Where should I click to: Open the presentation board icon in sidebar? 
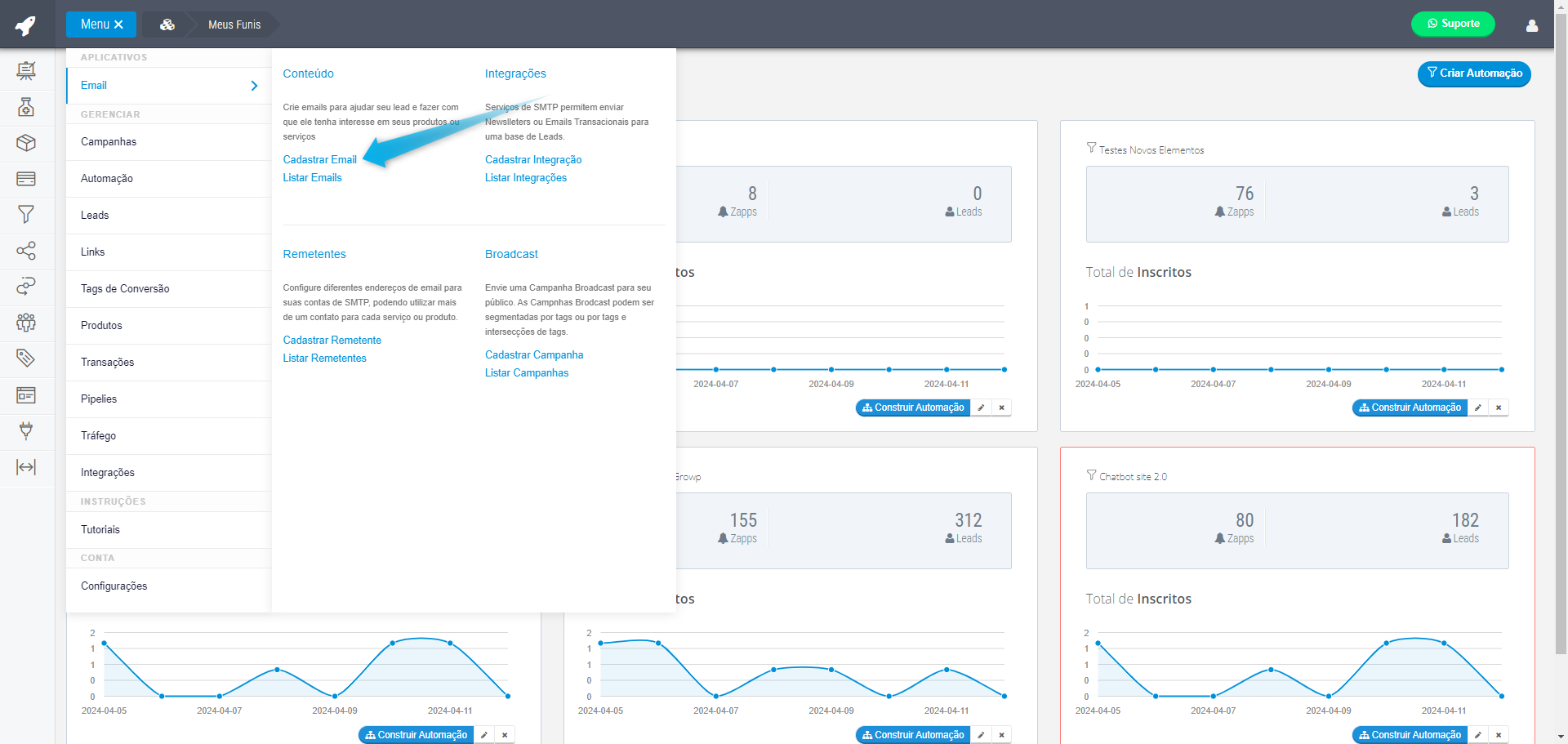[x=26, y=71]
